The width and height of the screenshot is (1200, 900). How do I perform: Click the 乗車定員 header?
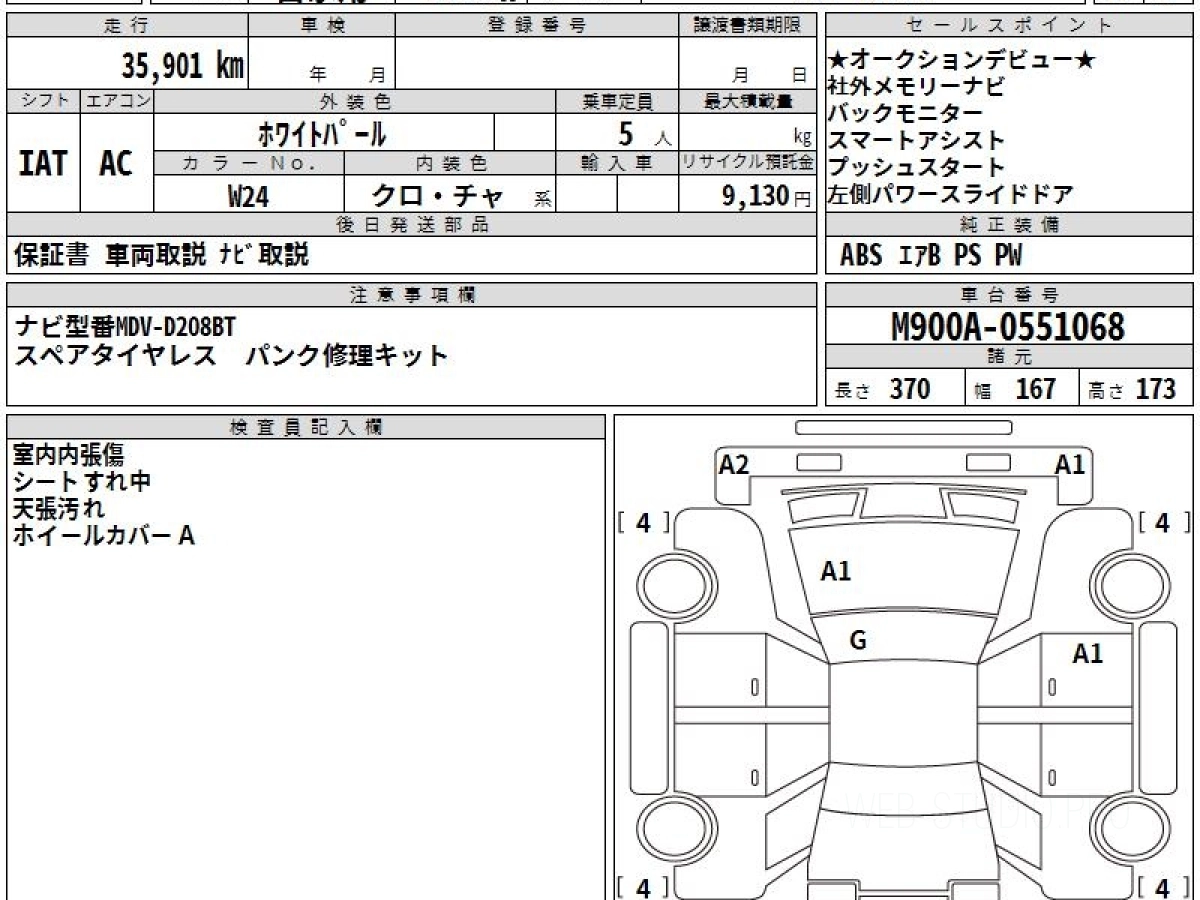(x=617, y=101)
